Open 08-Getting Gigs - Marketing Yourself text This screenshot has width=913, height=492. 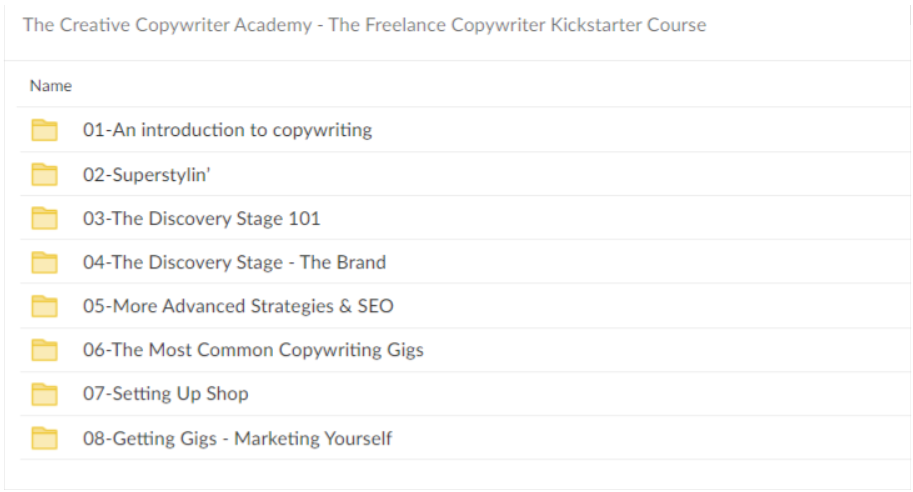237,438
